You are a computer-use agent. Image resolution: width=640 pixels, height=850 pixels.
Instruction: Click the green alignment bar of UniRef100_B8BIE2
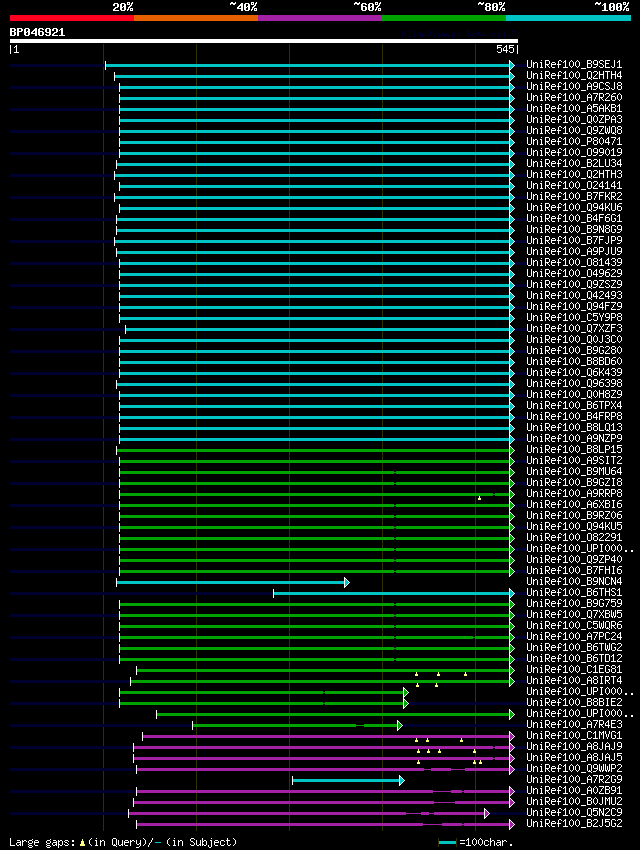pyautogui.click(x=263, y=704)
